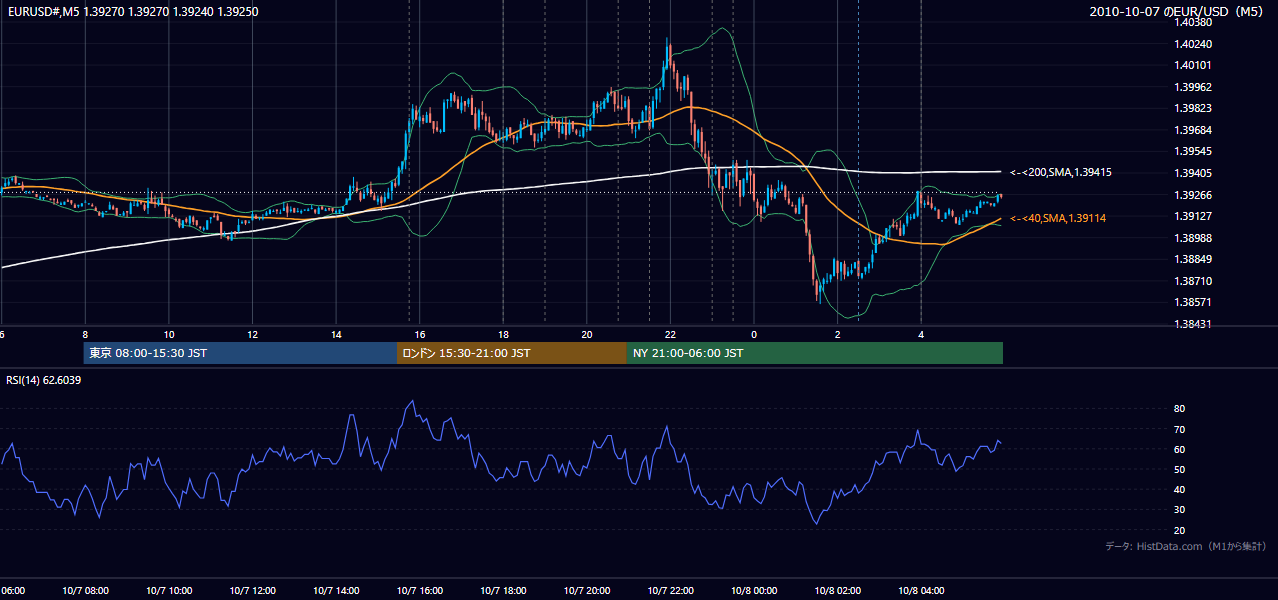Click price axis value 1.40101

tap(1195, 65)
